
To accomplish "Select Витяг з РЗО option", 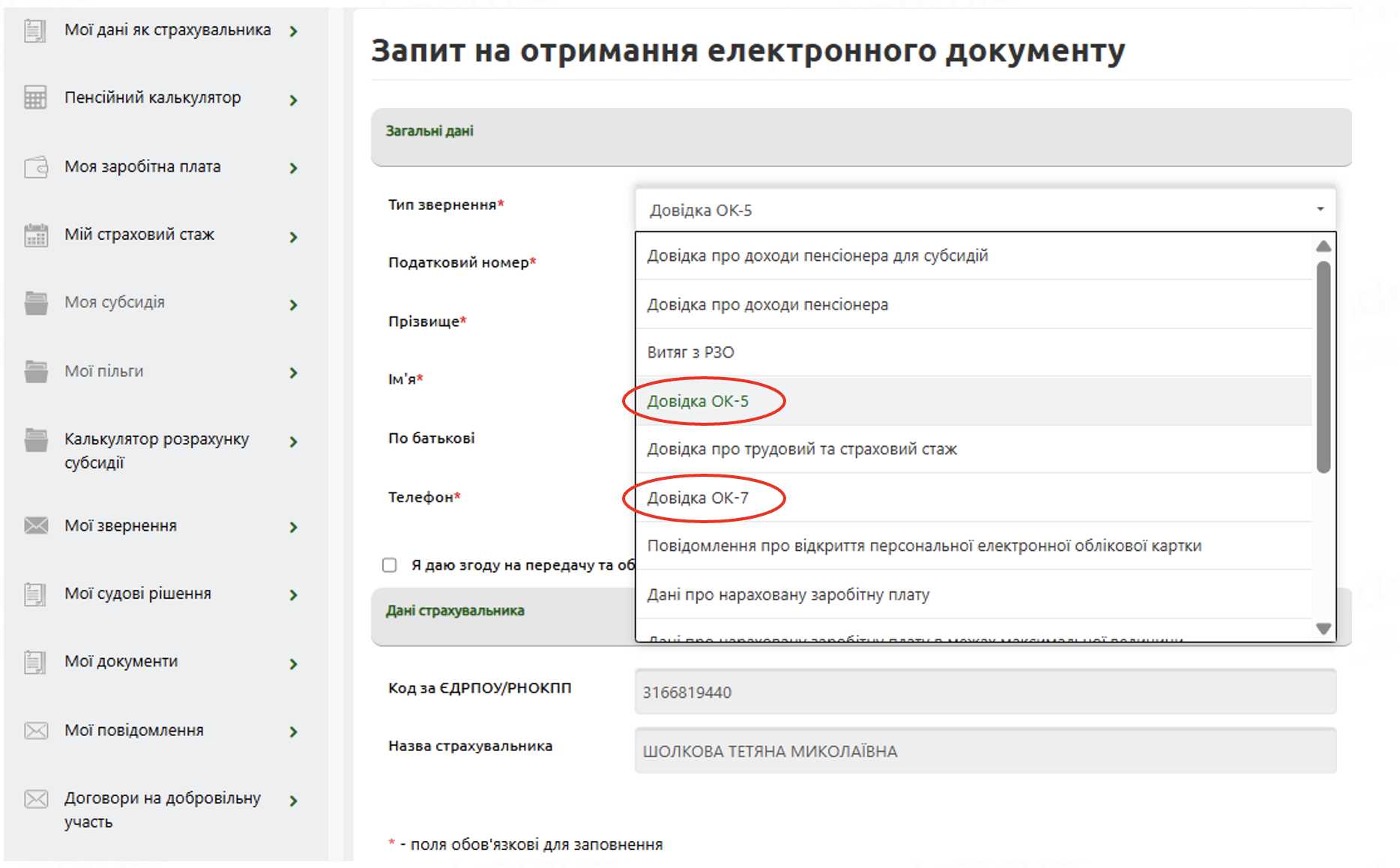I will tap(690, 352).
